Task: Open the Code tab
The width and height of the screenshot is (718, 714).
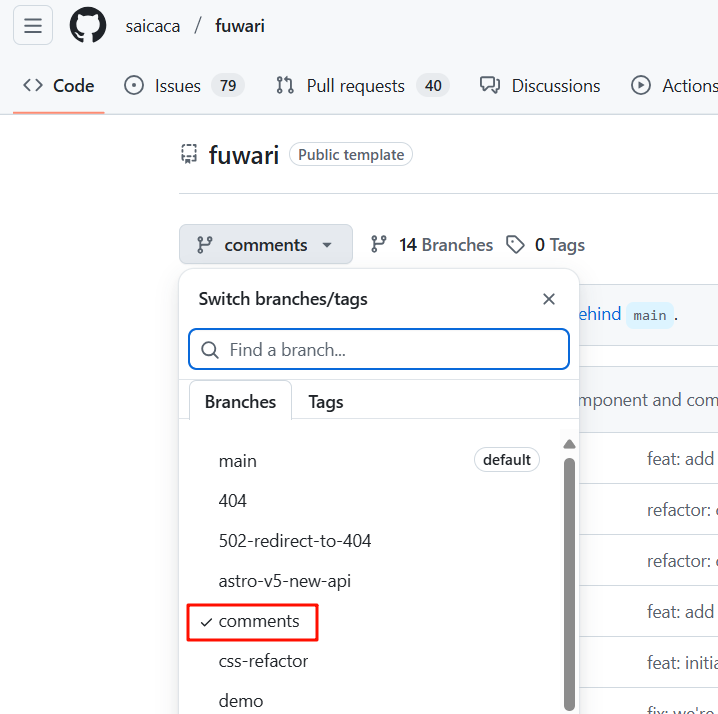Action: 60,86
